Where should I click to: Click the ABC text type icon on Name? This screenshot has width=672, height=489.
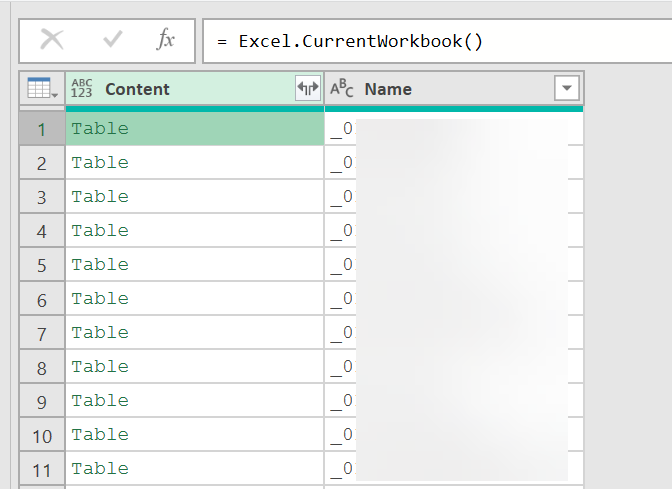click(342, 89)
